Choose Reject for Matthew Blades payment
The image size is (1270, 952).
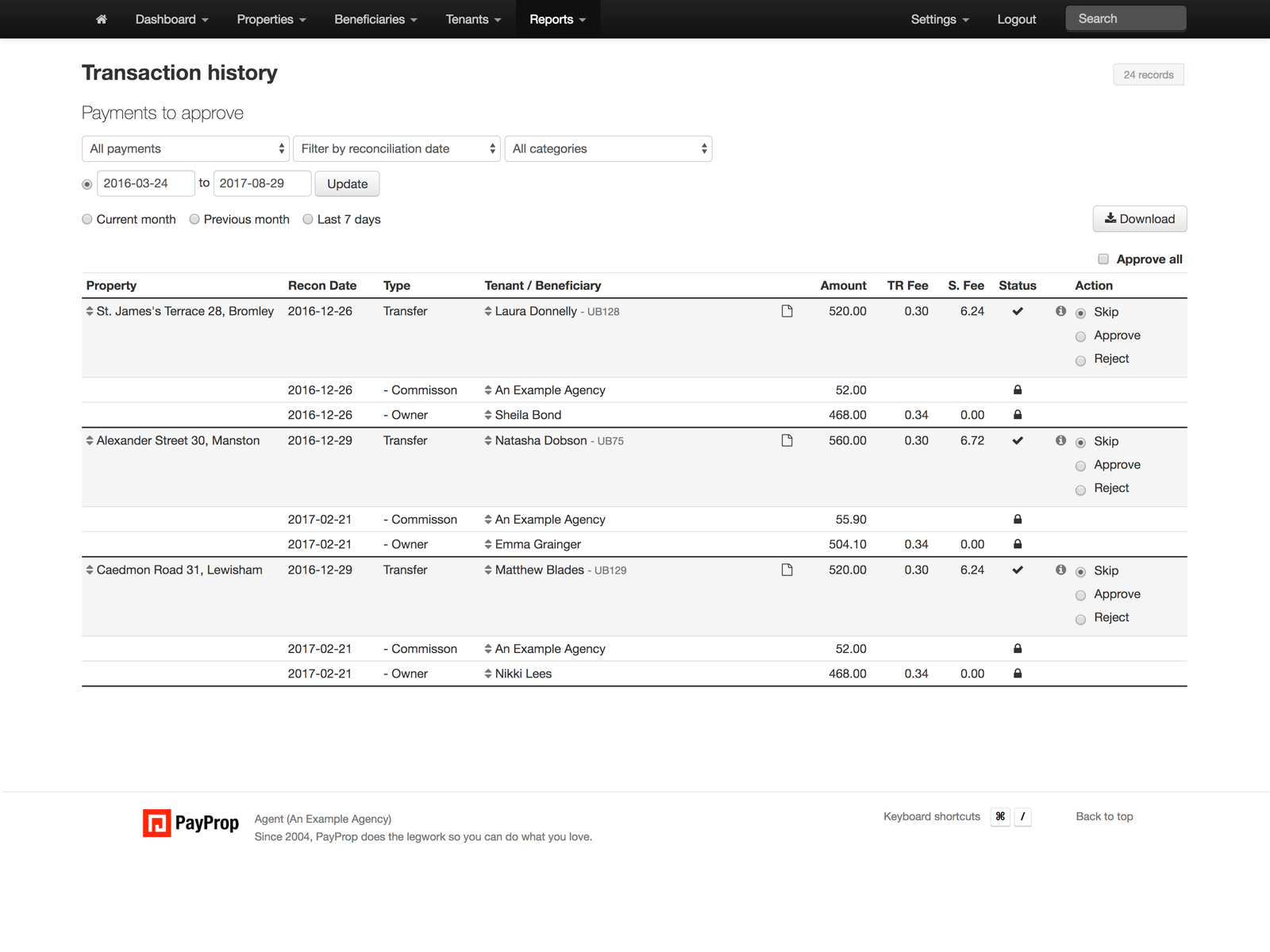1080,619
